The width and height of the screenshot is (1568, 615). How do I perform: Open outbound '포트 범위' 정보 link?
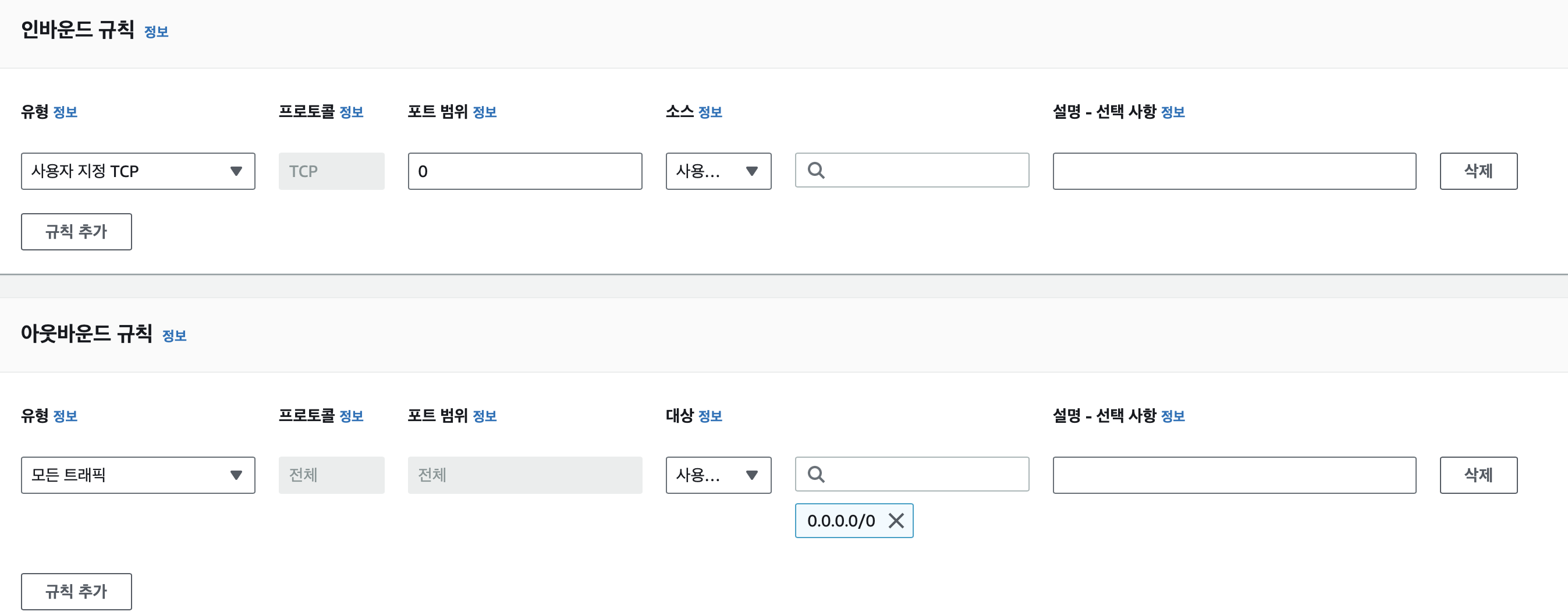(x=484, y=416)
